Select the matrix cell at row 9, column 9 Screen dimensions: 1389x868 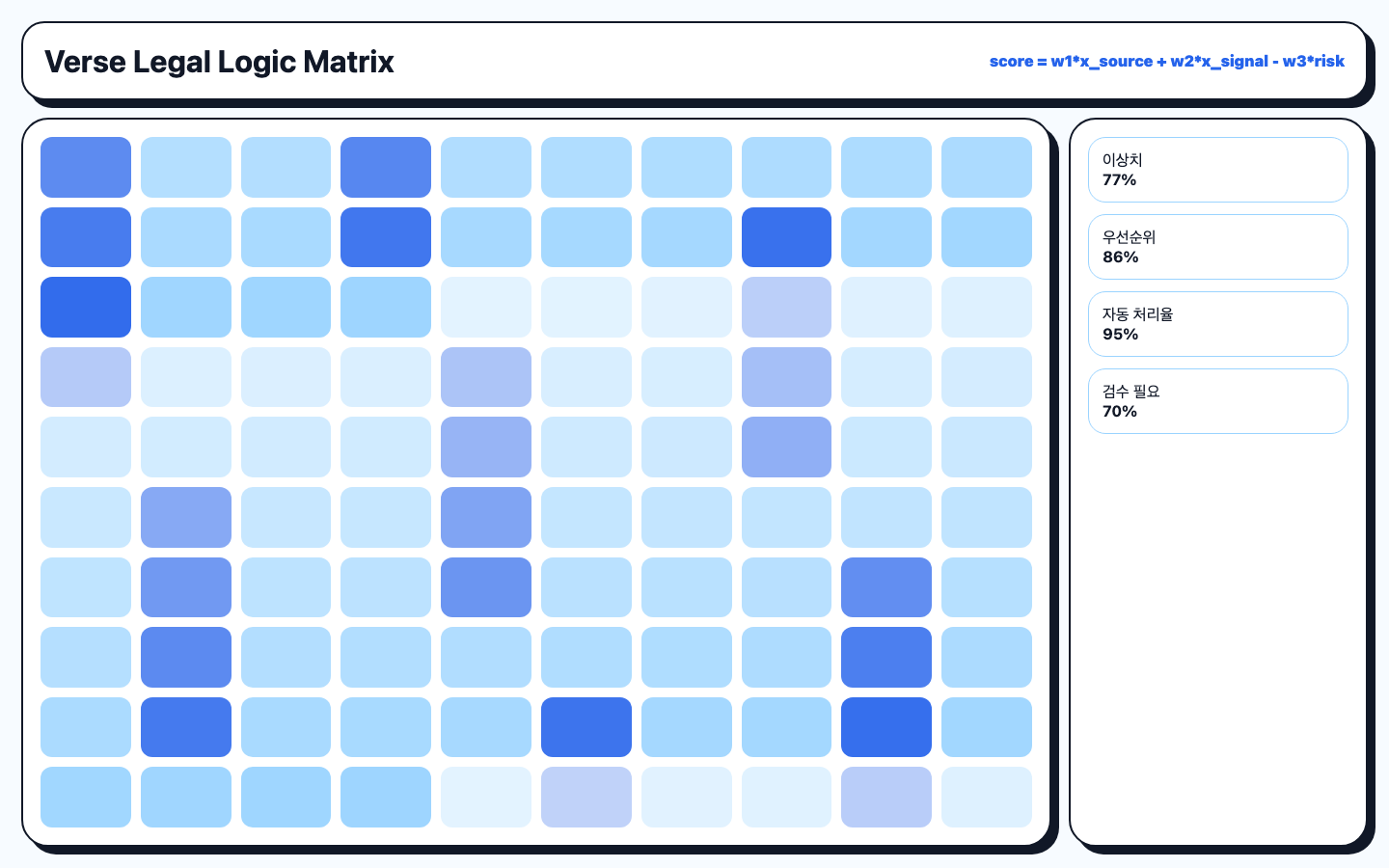(x=886, y=727)
